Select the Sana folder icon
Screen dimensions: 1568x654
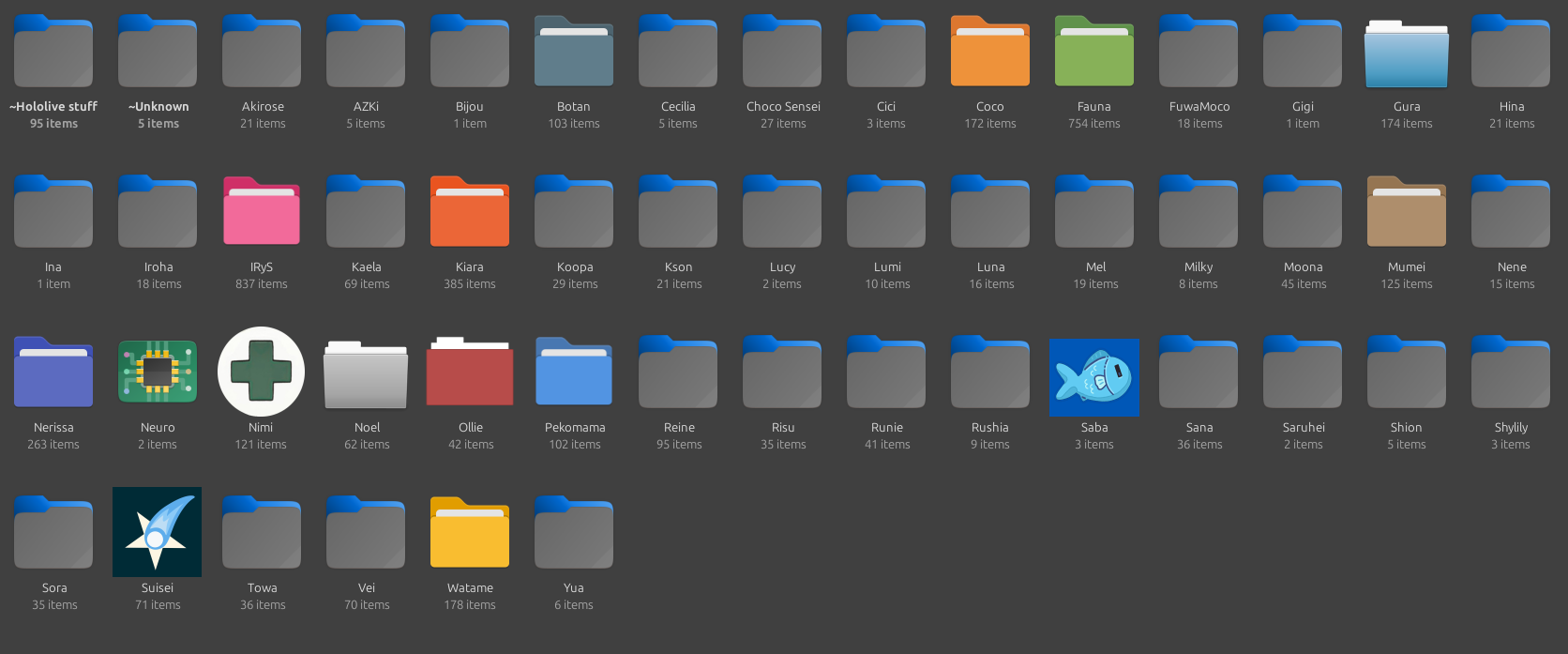click(1199, 372)
